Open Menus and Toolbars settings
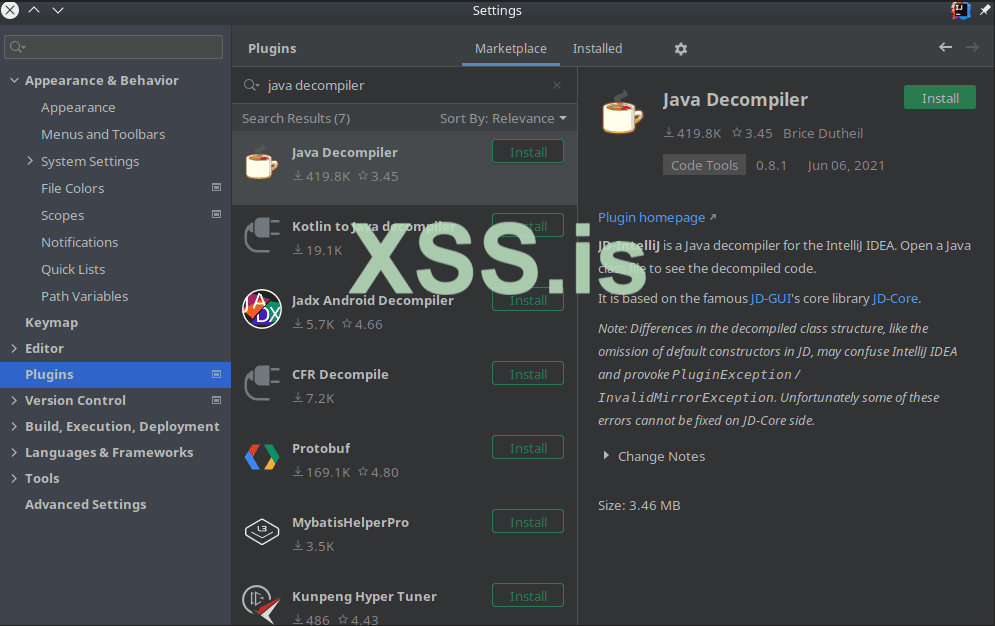 [103, 134]
